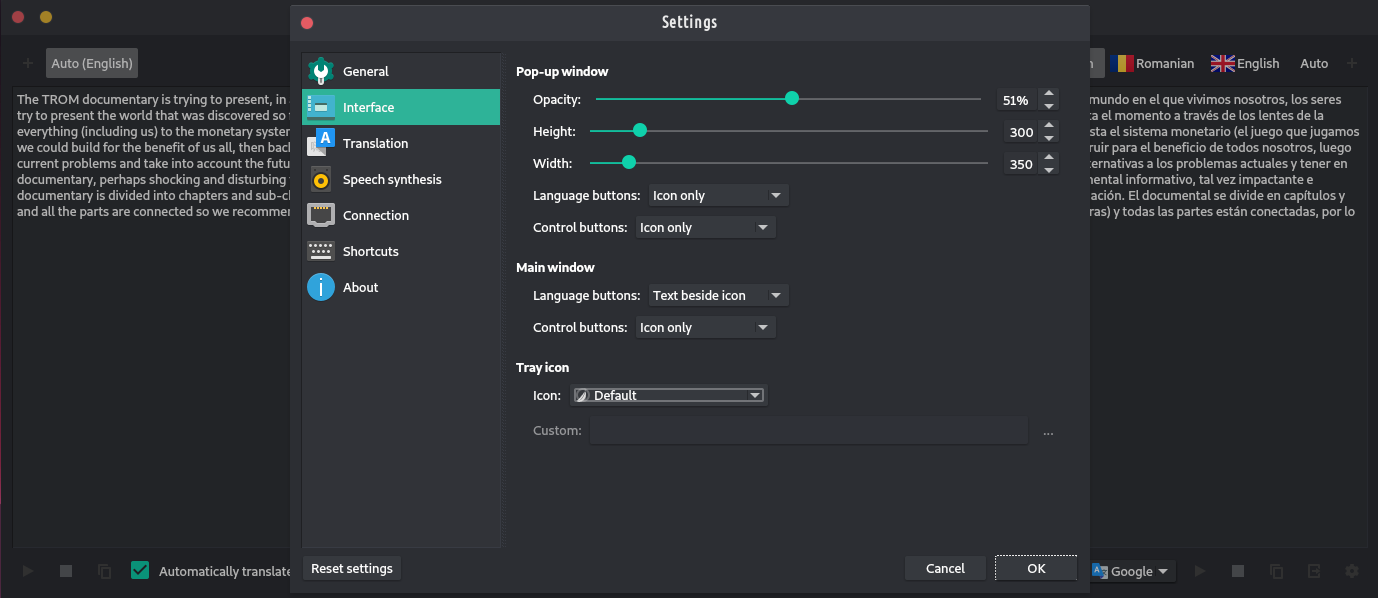Image resolution: width=1378 pixels, height=598 pixels.
Task: Click the General wrench icon in sidebar
Action: (321, 72)
